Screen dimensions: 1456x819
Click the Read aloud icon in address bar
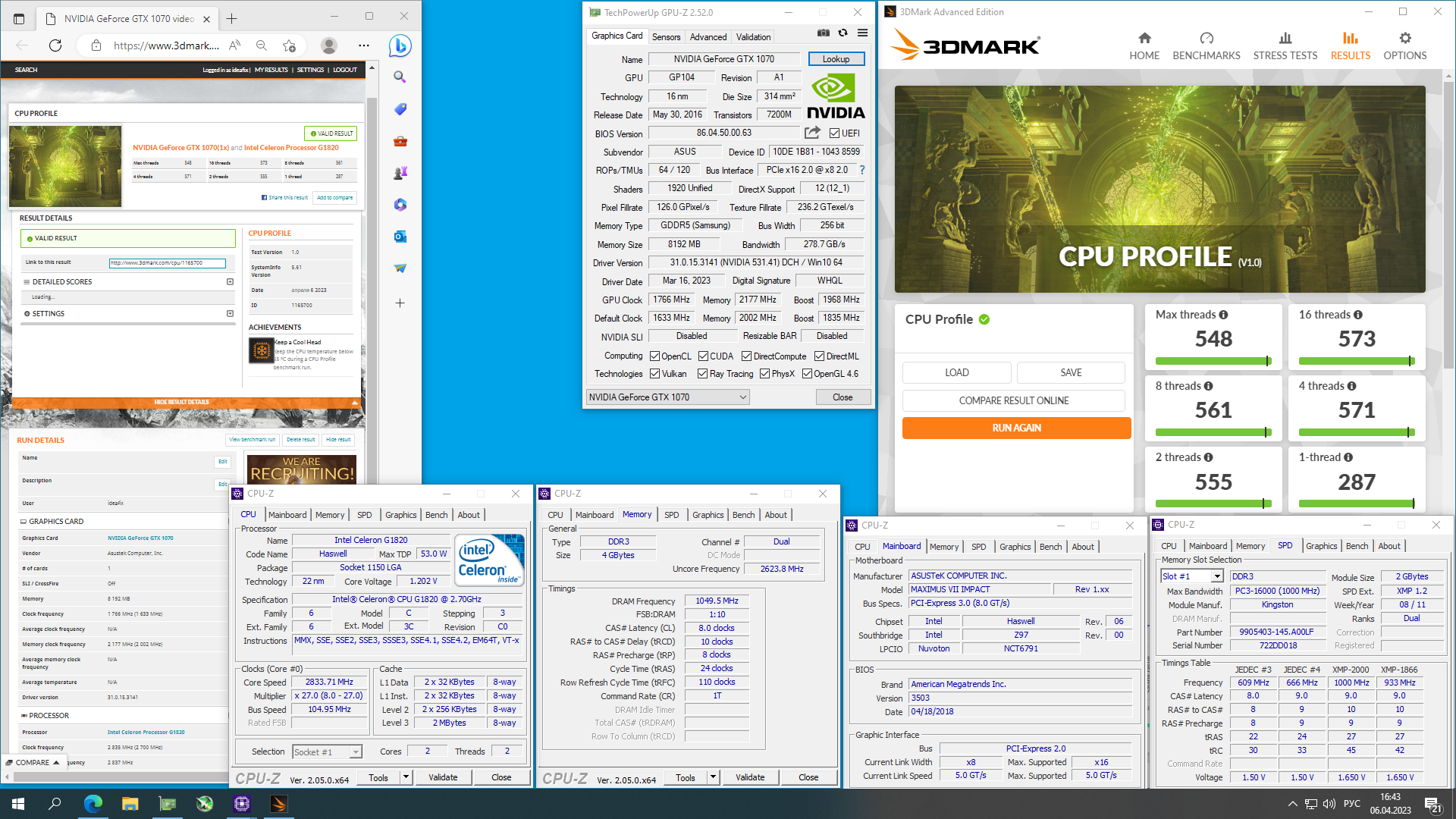tap(235, 45)
